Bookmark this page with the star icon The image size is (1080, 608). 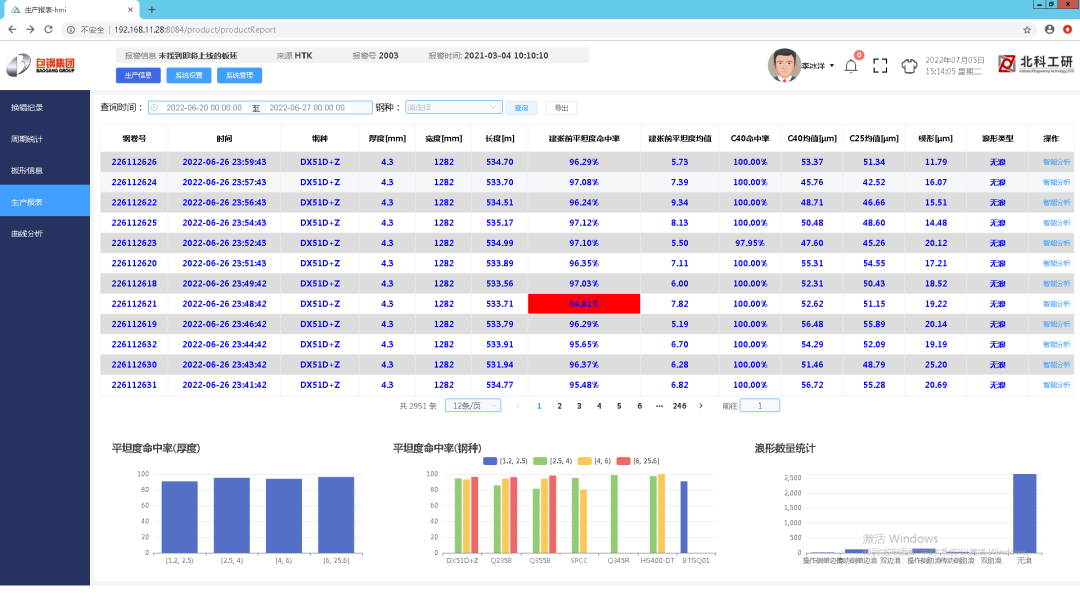pos(1027,29)
